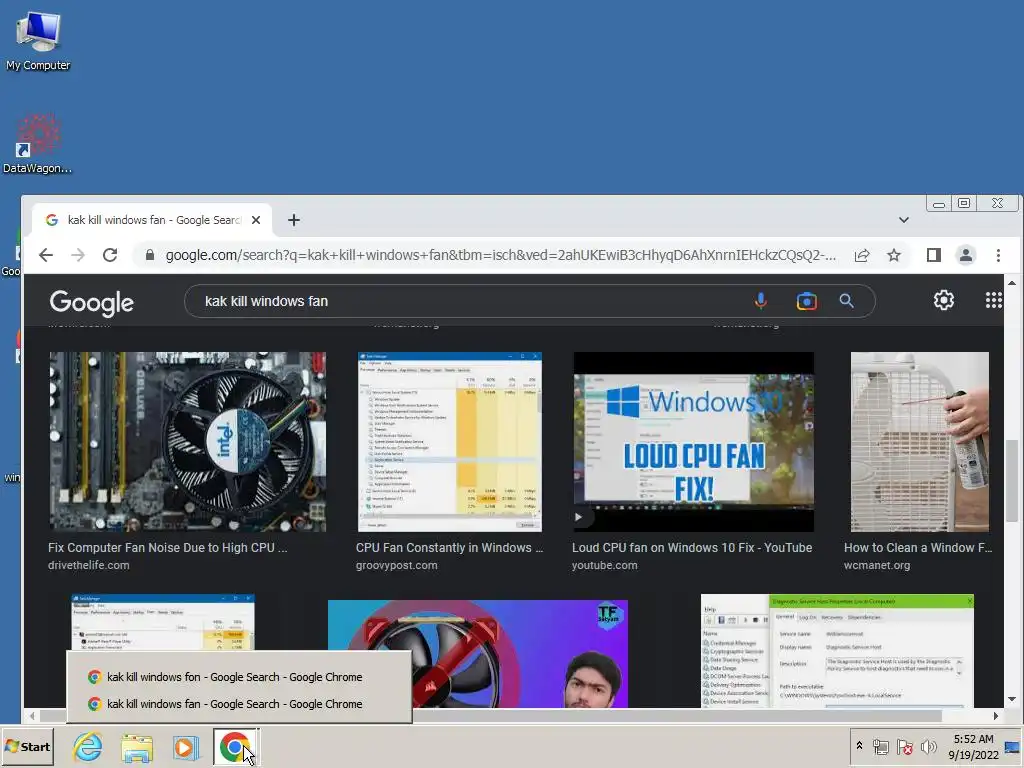
Task: Click the scroll down arrow of the page
Action: tap(1012, 699)
